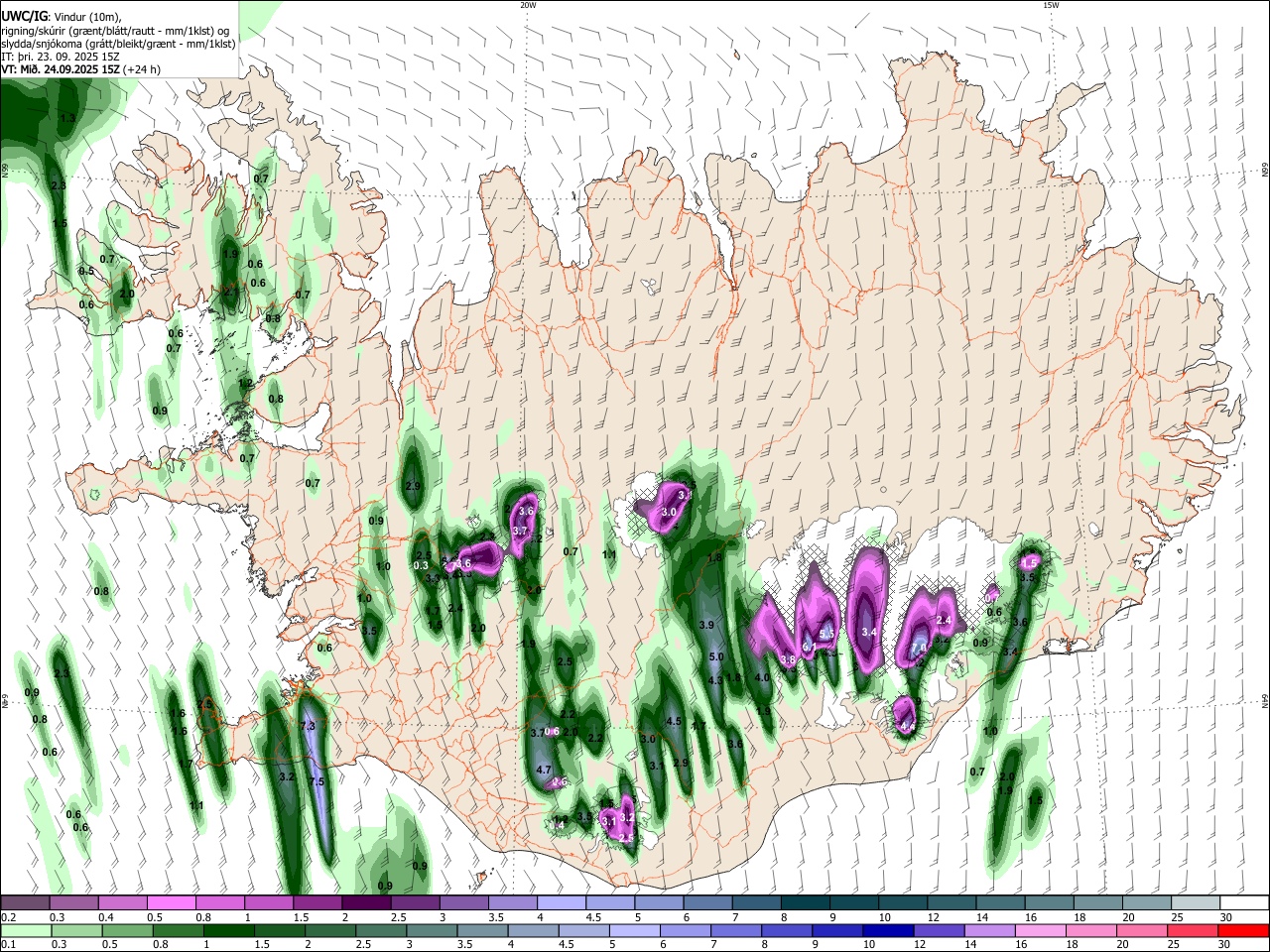
Task: Click the light pink 16 mm rain scale swatch
Action: point(1042,931)
